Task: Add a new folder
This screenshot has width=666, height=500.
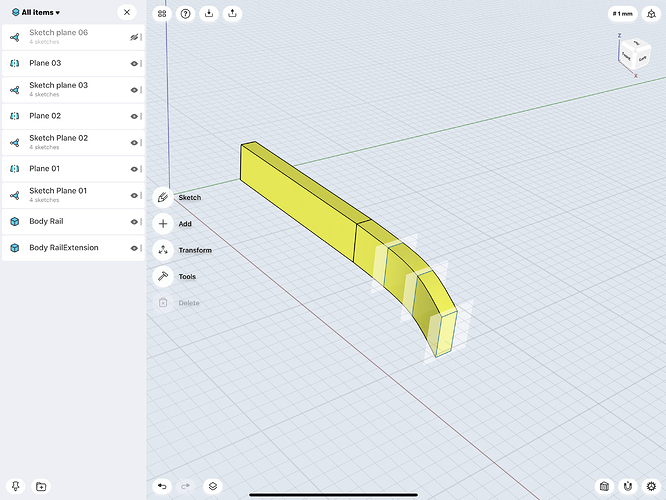Action: (41, 486)
